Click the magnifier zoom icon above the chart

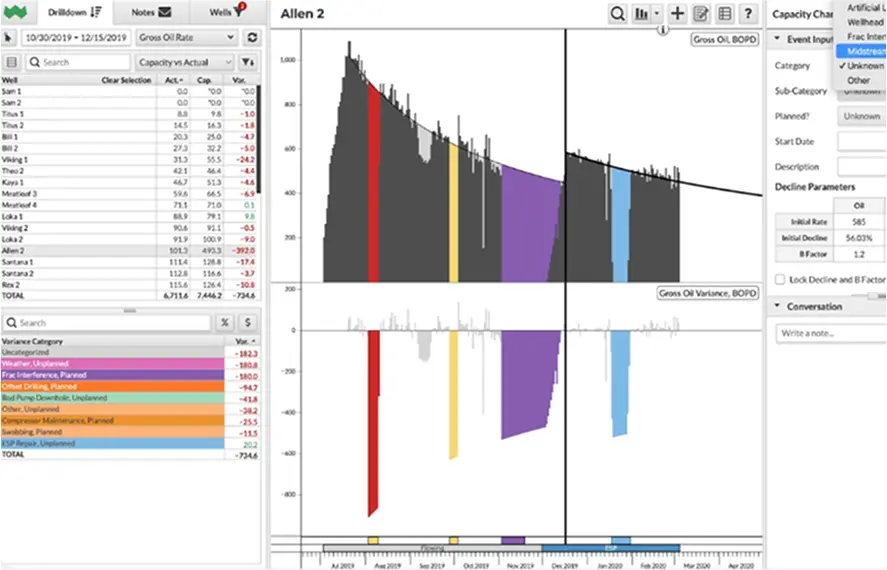618,14
